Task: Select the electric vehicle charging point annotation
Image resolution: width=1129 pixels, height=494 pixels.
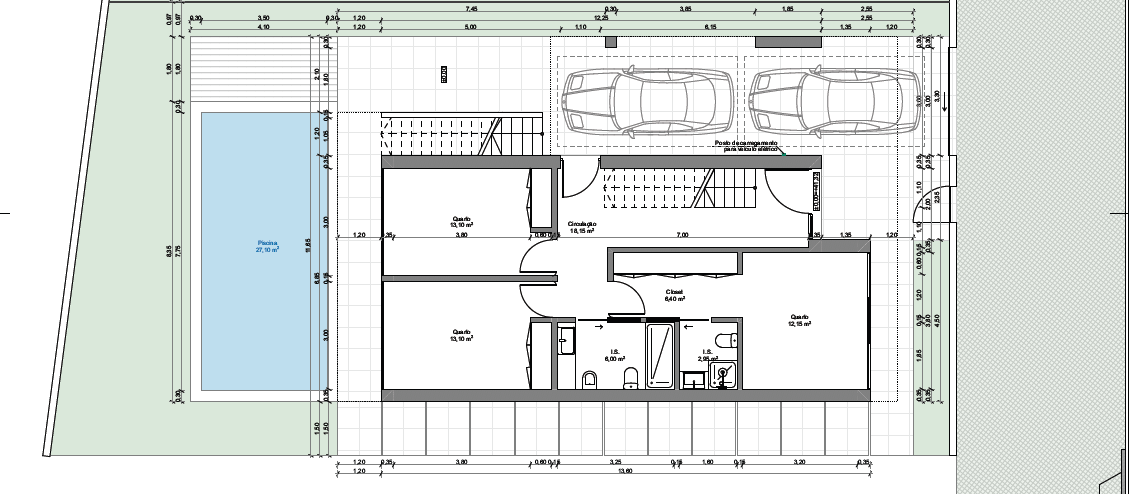Action: click(x=749, y=146)
